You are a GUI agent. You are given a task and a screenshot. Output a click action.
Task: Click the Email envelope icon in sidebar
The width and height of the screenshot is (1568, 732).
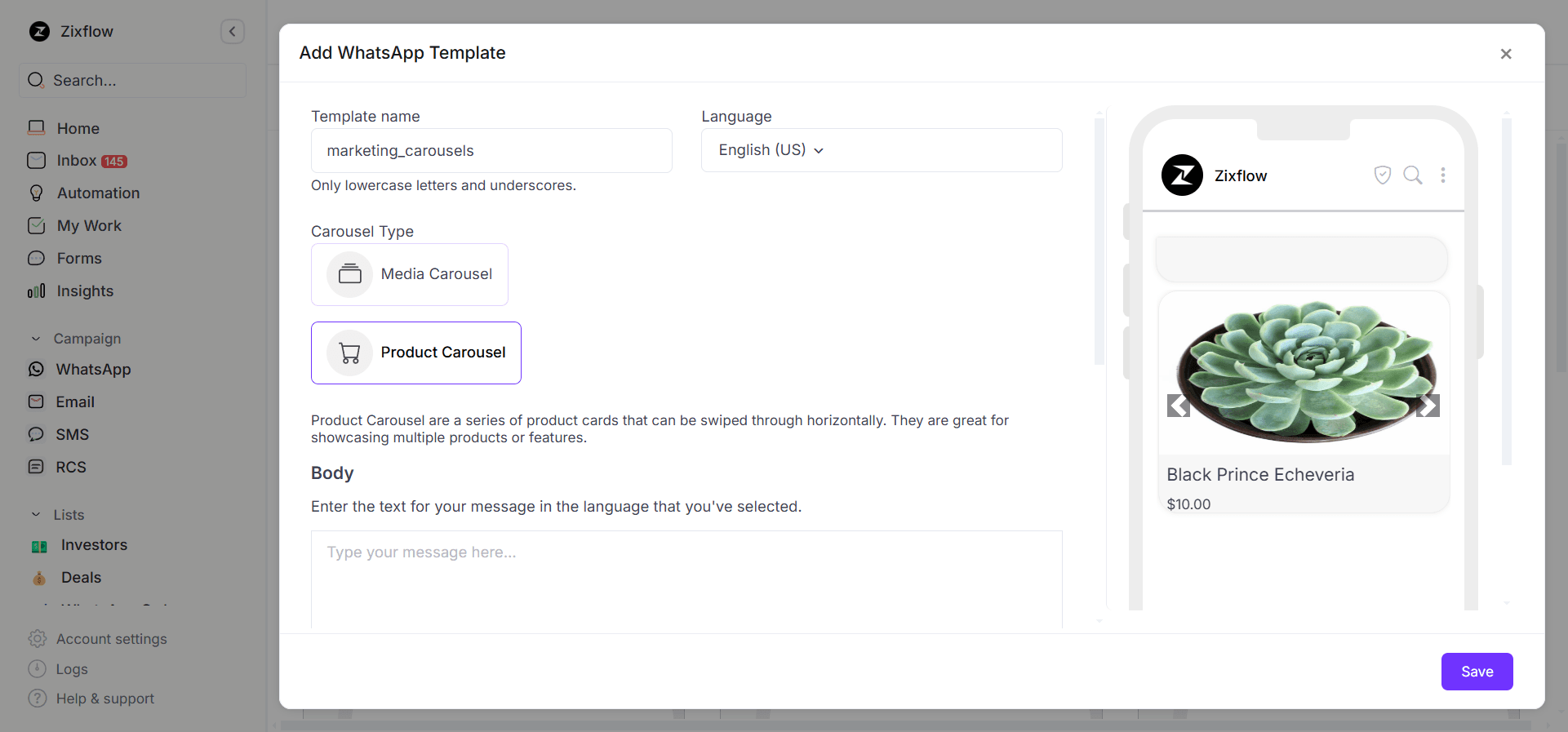(37, 401)
